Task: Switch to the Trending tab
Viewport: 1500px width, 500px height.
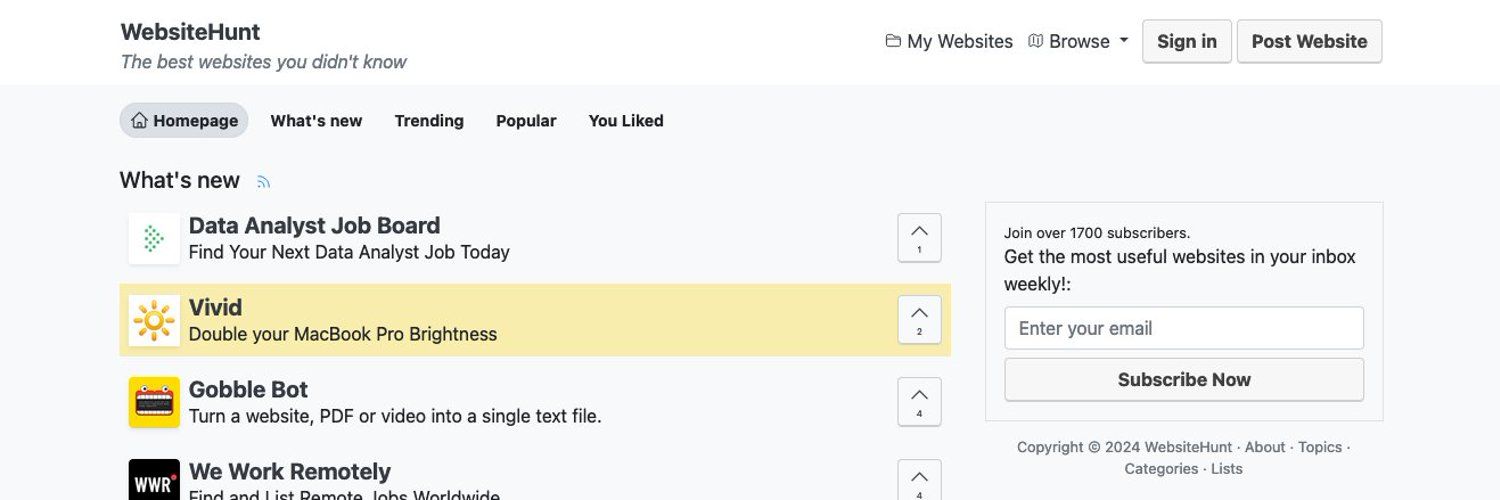Action: 429,120
